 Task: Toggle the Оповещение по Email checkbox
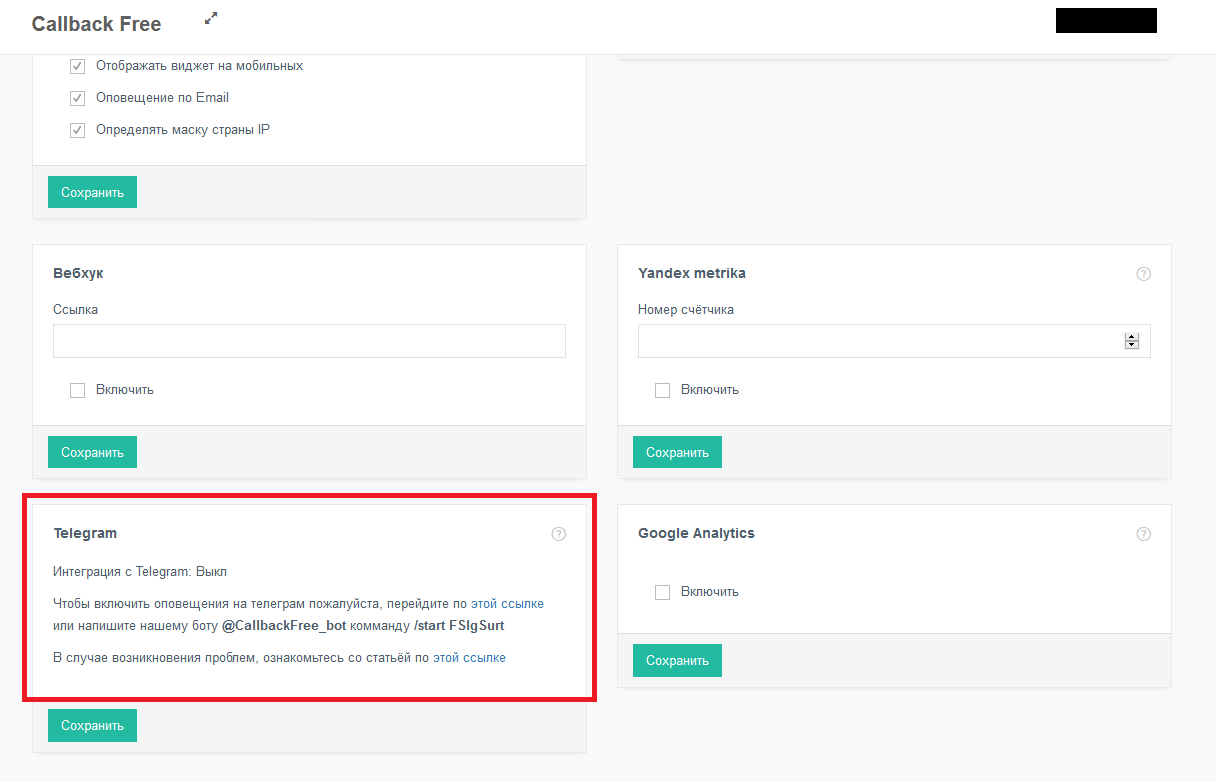[x=77, y=99]
